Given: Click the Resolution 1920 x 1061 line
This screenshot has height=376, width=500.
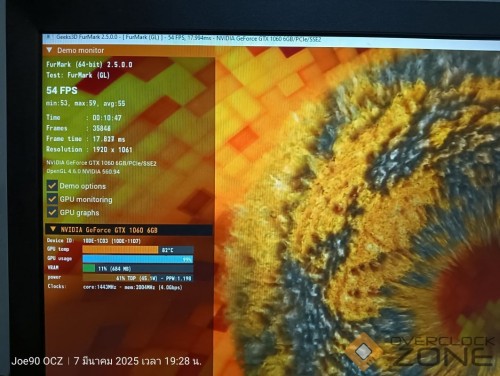Looking at the screenshot, I should pos(89,149).
